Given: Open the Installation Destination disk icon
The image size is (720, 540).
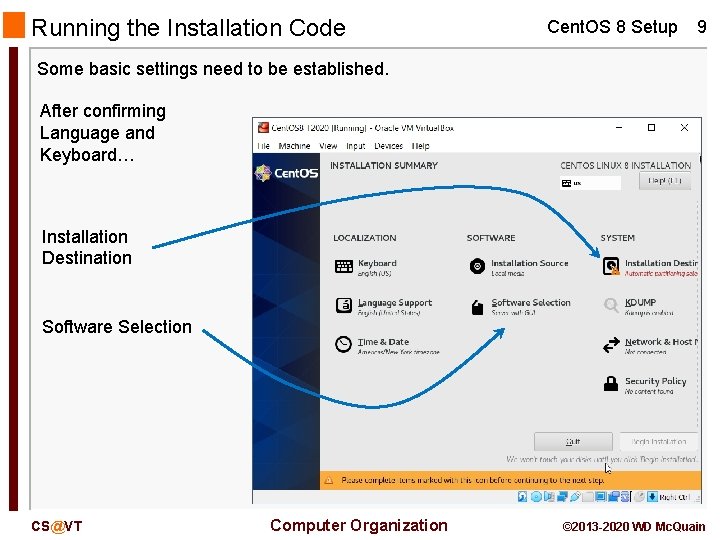Looking at the screenshot, I should (611, 266).
